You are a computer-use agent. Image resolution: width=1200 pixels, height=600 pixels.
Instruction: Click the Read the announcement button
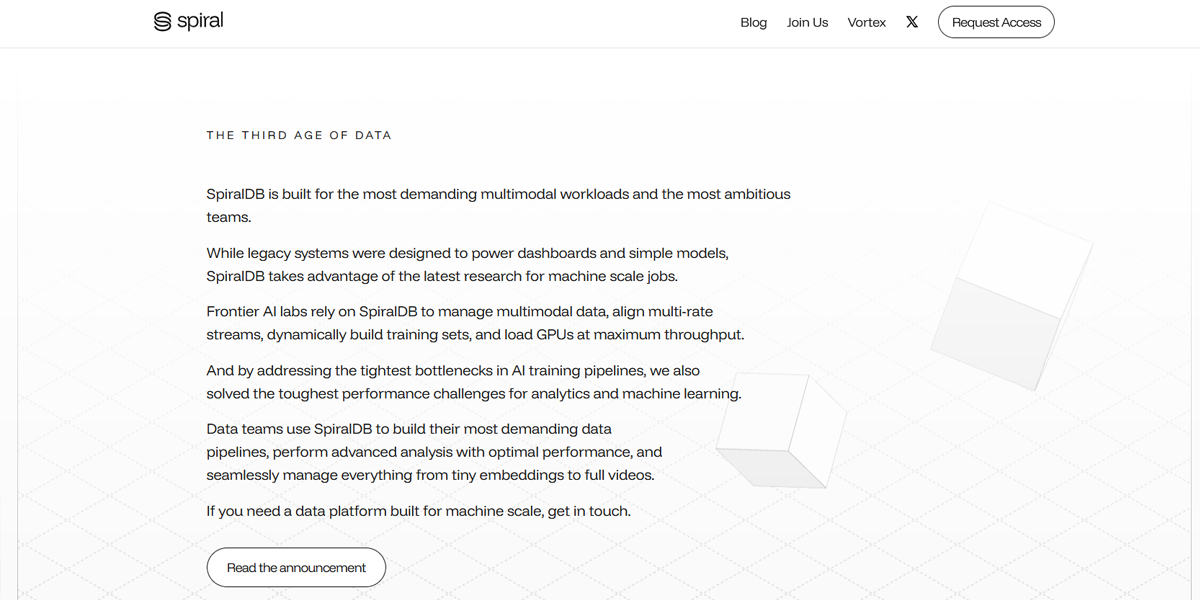(296, 567)
